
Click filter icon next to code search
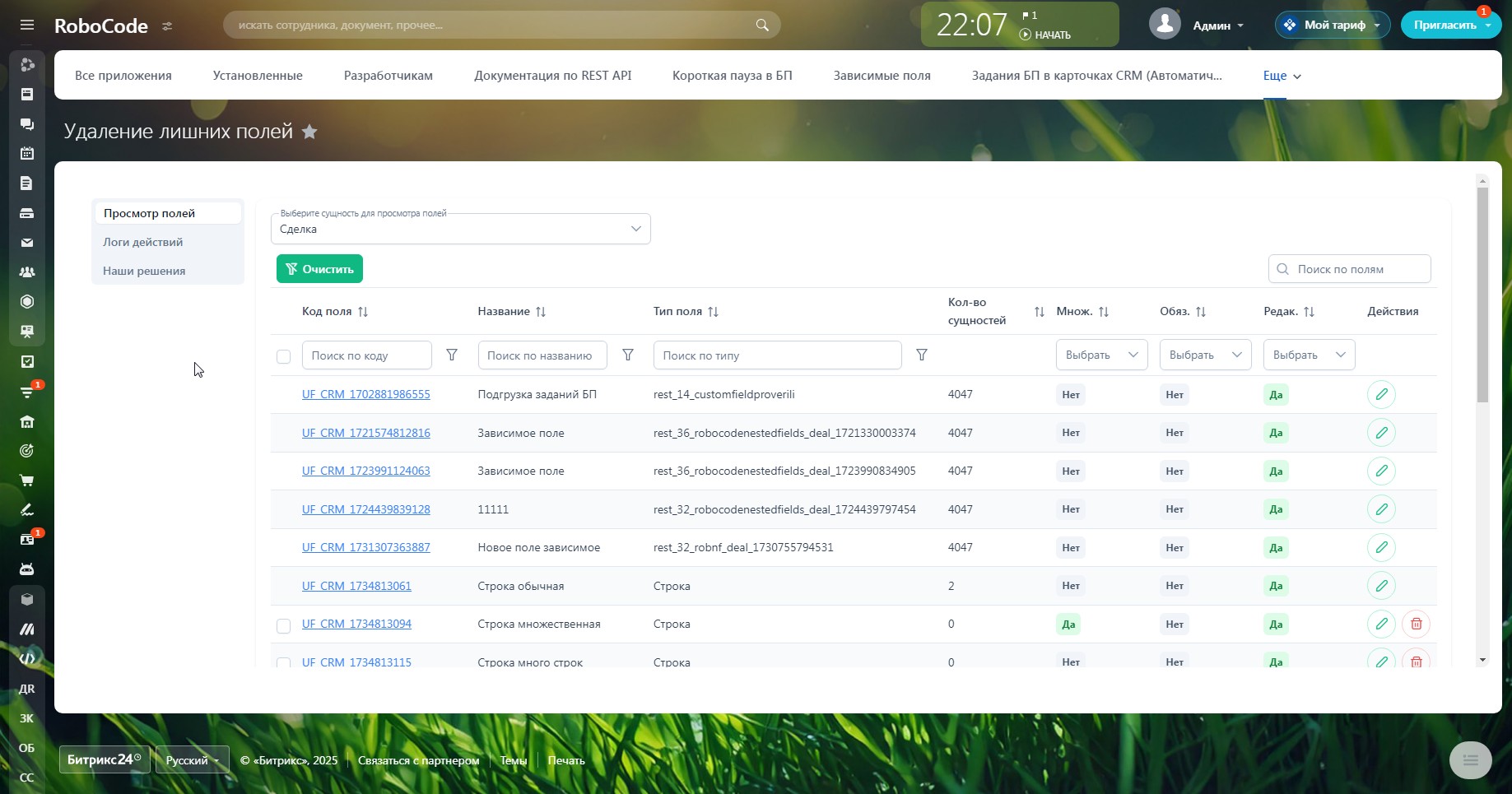tap(452, 355)
